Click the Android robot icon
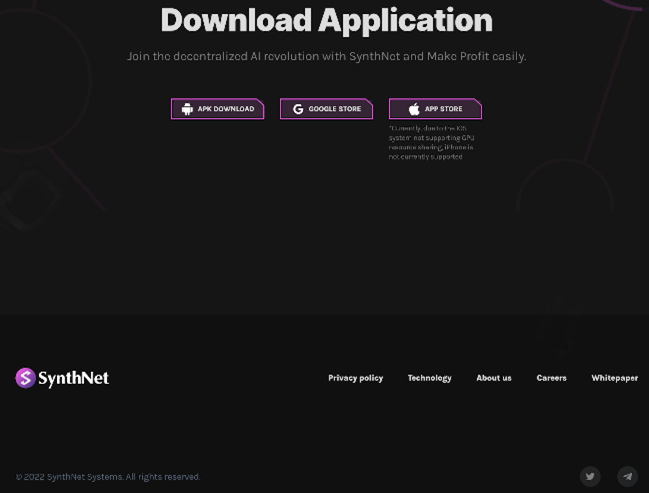 (187, 109)
